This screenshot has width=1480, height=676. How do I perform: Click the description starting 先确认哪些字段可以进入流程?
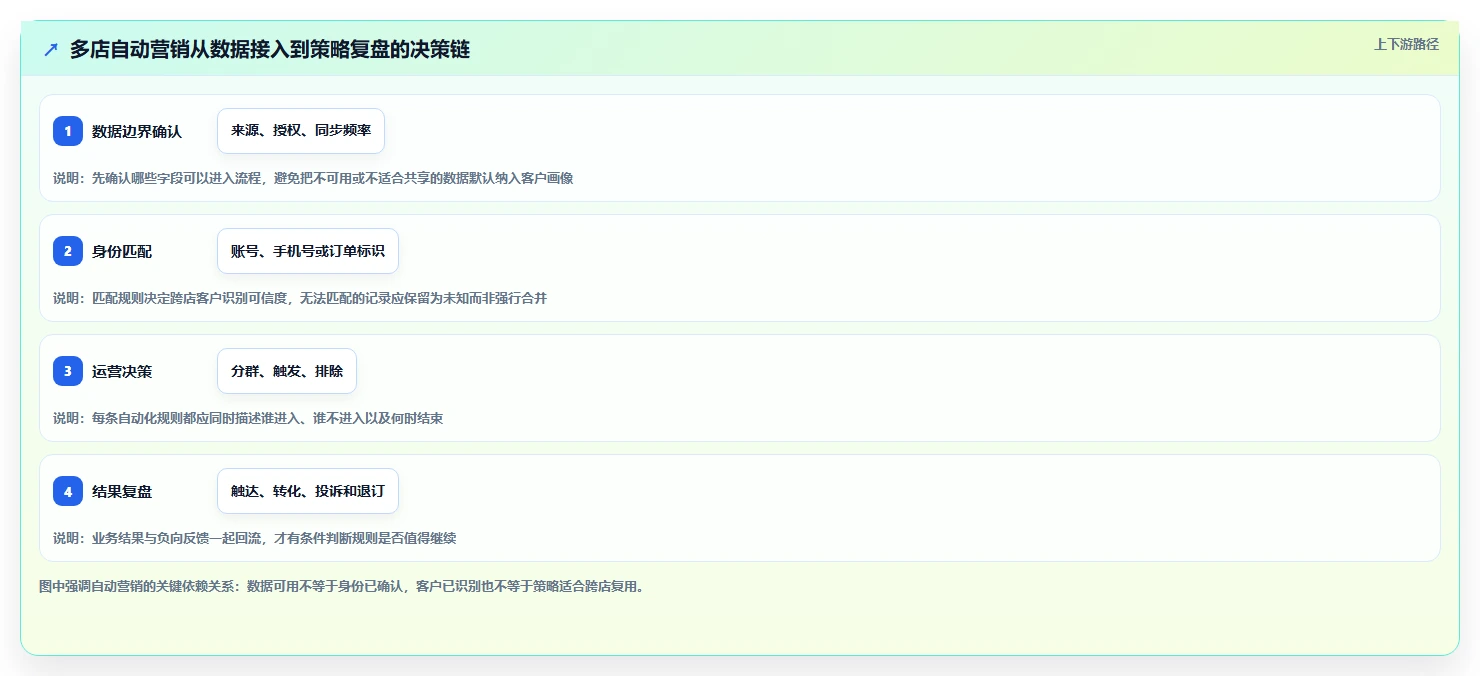click(x=313, y=178)
